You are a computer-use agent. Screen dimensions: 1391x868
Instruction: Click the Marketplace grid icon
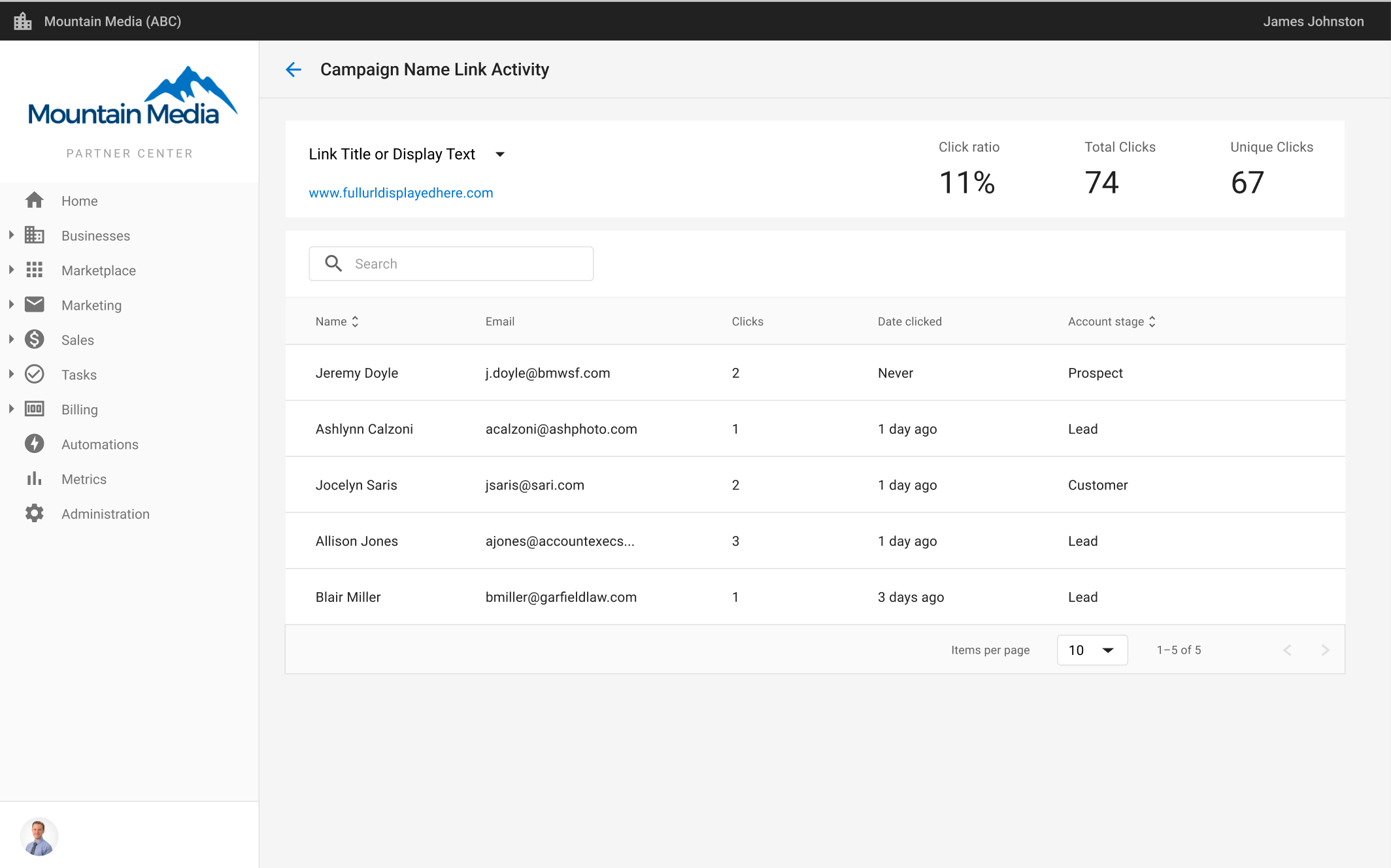coord(35,270)
